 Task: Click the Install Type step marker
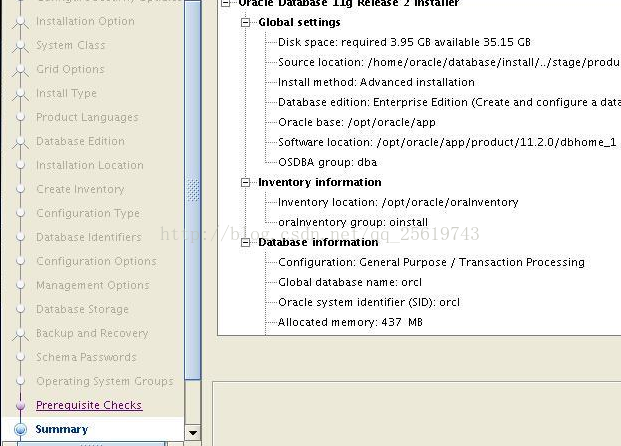(x=20, y=93)
